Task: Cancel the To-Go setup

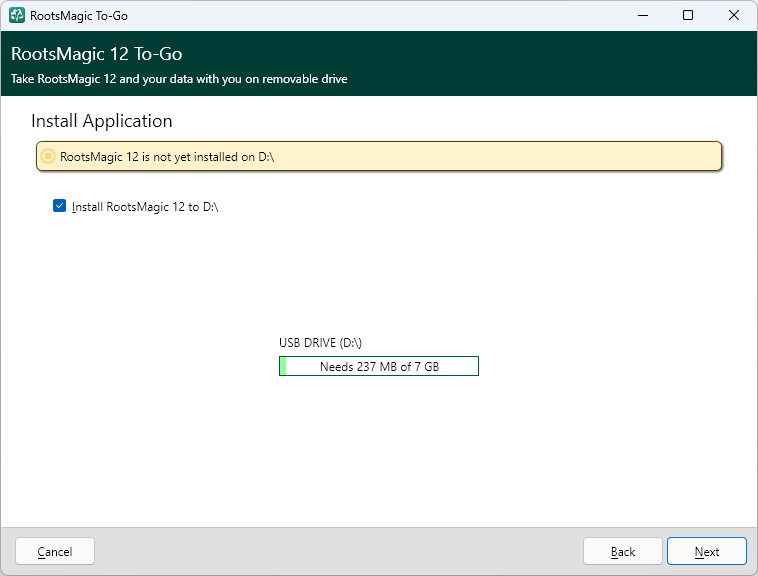Action: point(55,551)
